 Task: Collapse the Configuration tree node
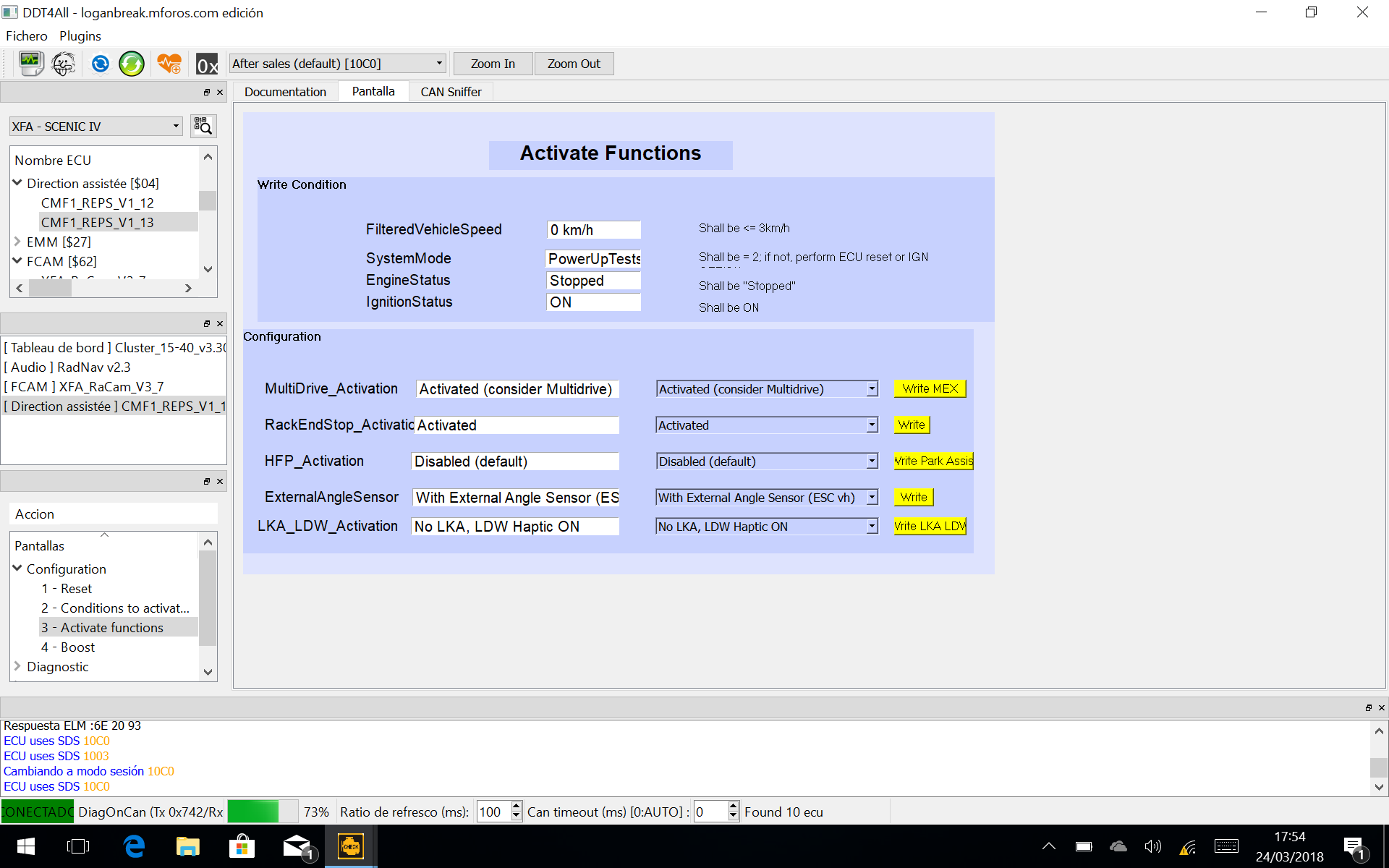pos(17,569)
